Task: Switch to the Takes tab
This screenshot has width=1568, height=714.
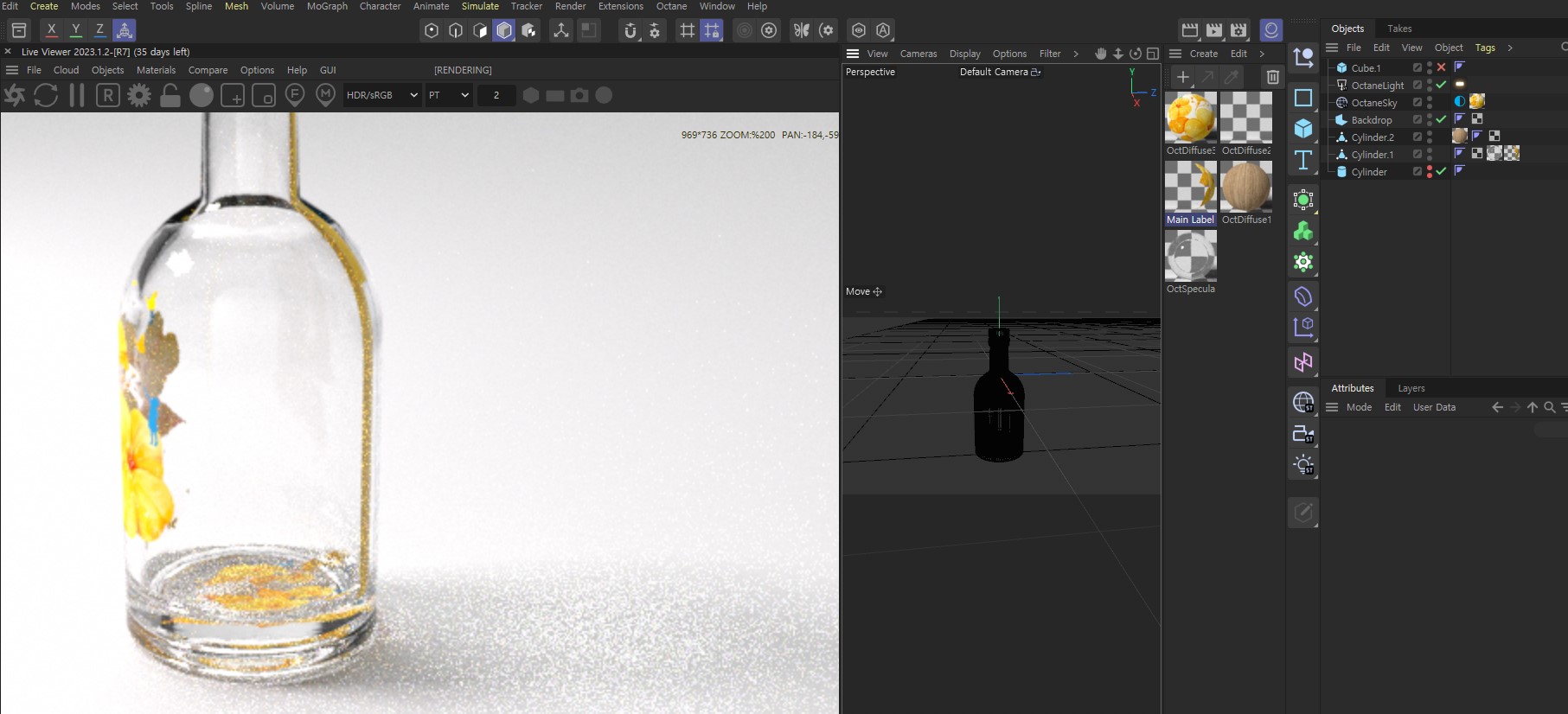Action: coord(1399,29)
